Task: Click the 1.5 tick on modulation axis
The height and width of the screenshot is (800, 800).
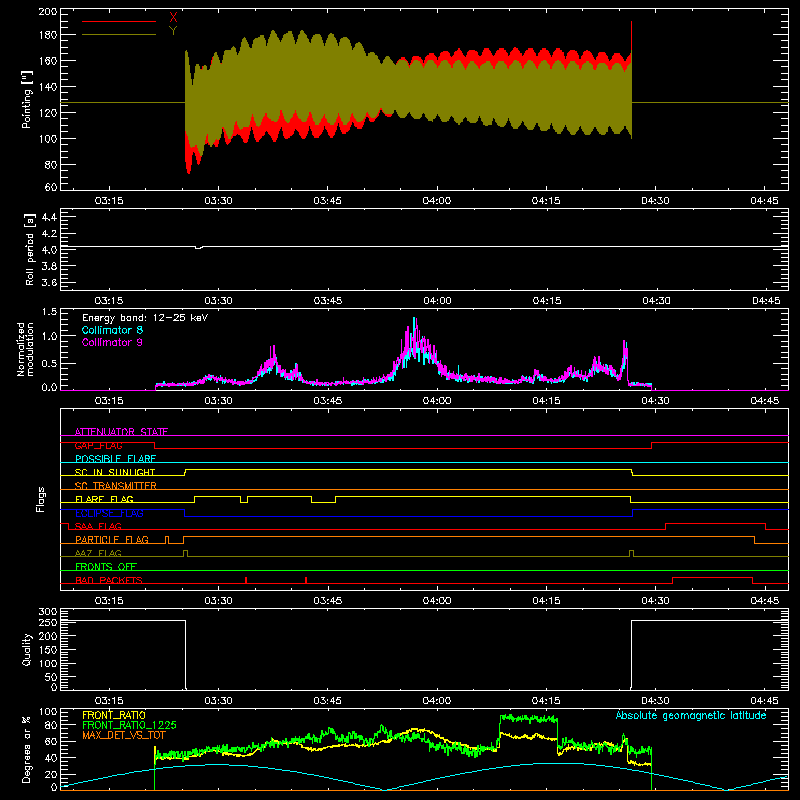Action: (49, 312)
